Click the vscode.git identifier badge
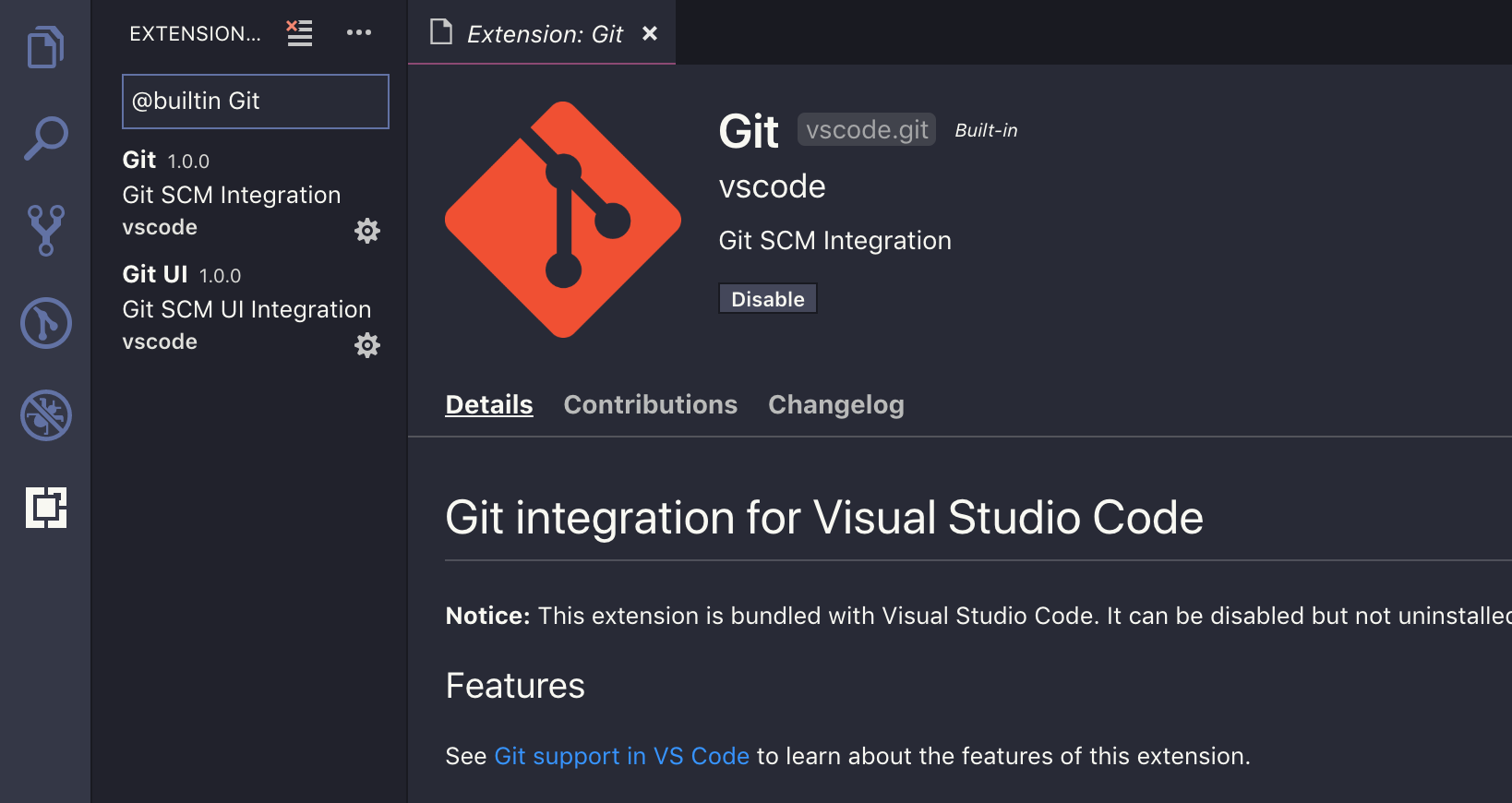Viewport: 1512px width, 803px height. tap(866, 130)
